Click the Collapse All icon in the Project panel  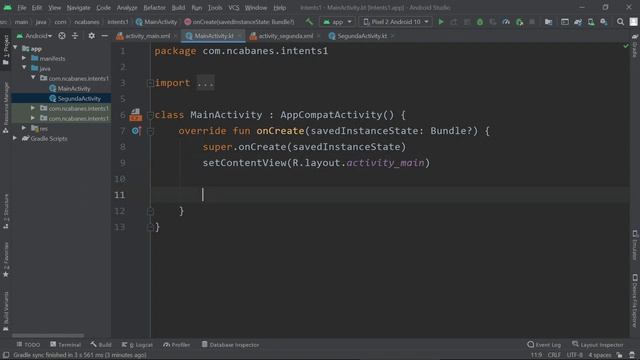coord(75,36)
